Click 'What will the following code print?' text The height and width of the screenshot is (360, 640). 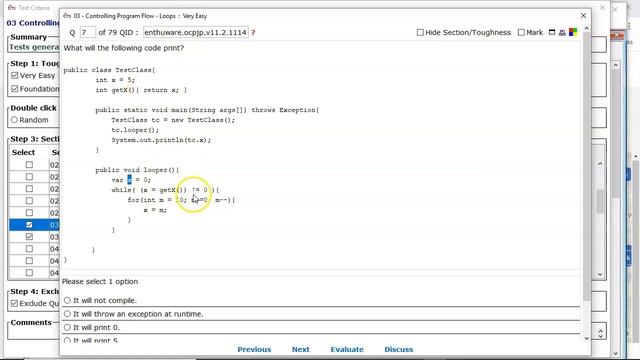pos(124,48)
